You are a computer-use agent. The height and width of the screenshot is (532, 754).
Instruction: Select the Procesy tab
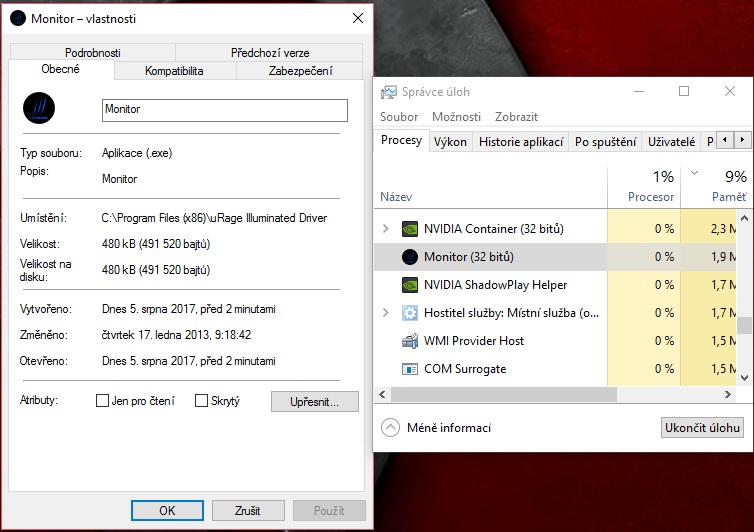click(401, 140)
